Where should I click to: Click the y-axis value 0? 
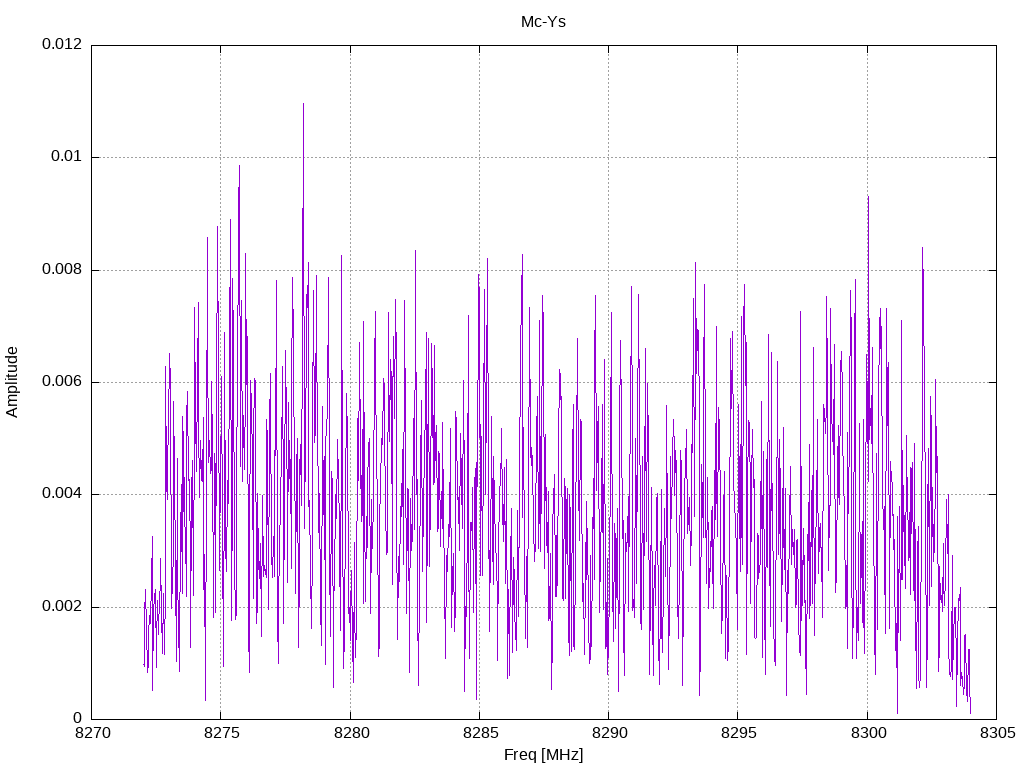[78, 718]
